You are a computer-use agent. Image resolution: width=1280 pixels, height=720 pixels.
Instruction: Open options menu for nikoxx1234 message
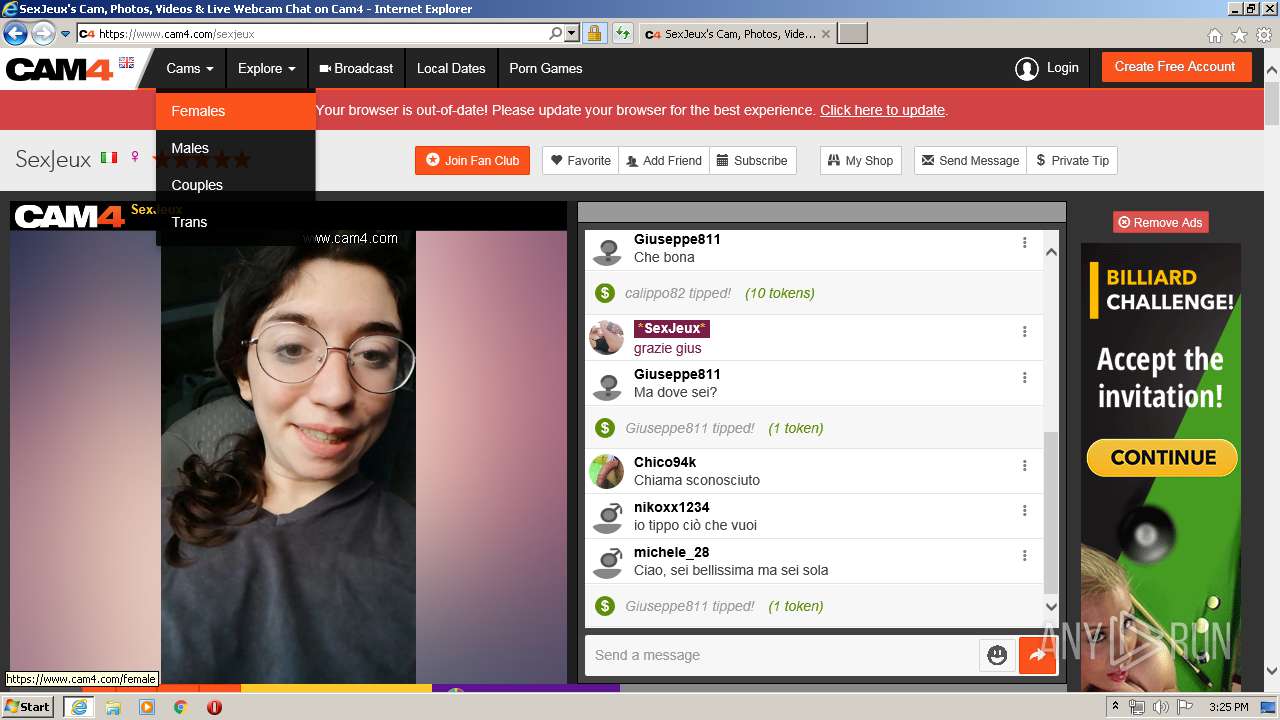pos(1024,511)
